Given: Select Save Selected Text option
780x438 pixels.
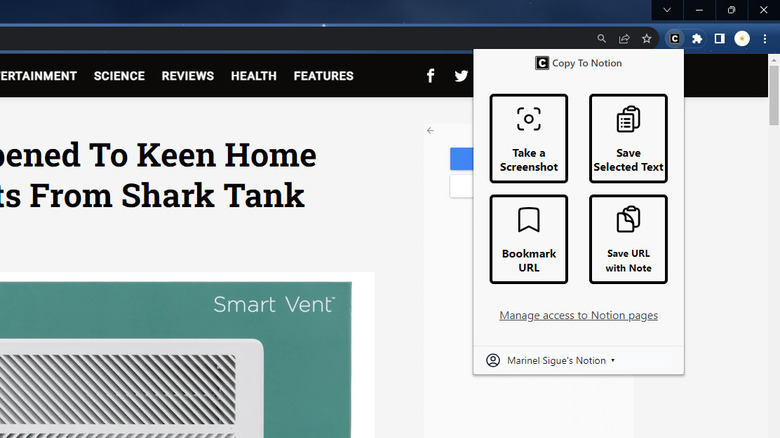Looking at the screenshot, I should coord(628,138).
